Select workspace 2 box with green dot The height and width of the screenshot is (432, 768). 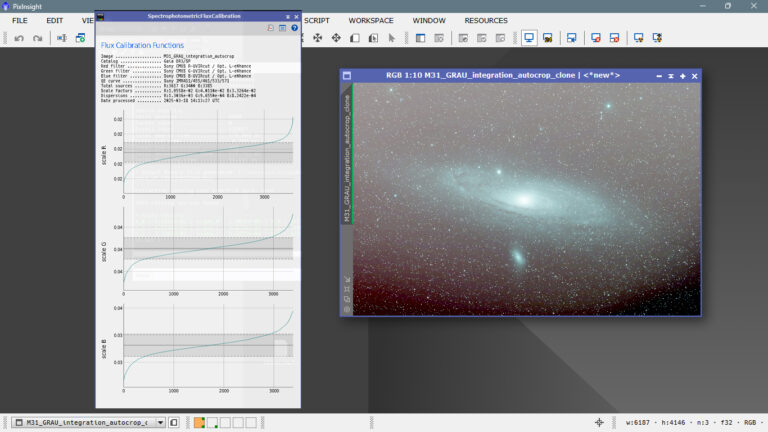[x=212, y=422]
